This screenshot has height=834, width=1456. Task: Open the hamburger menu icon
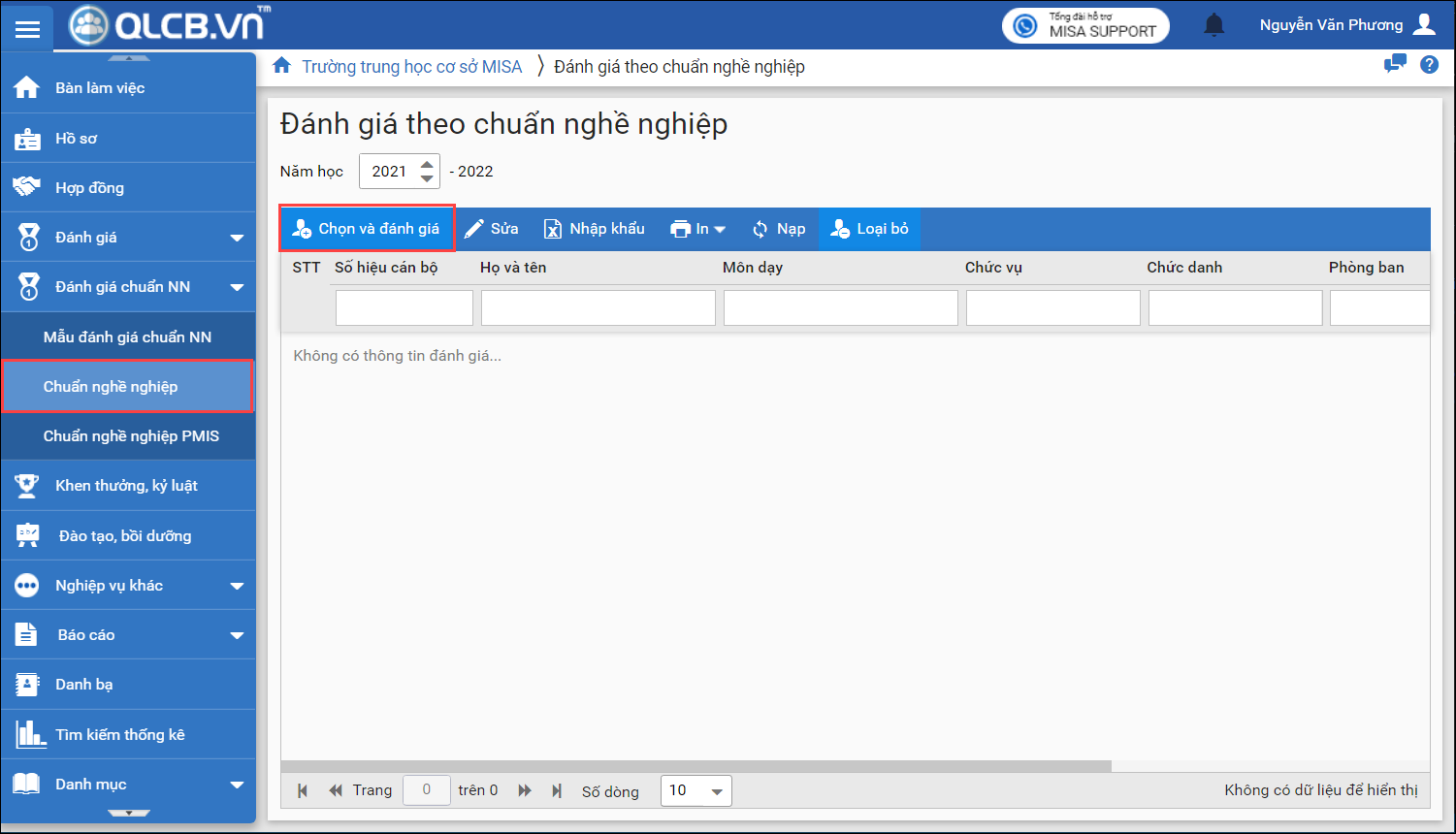point(27,28)
